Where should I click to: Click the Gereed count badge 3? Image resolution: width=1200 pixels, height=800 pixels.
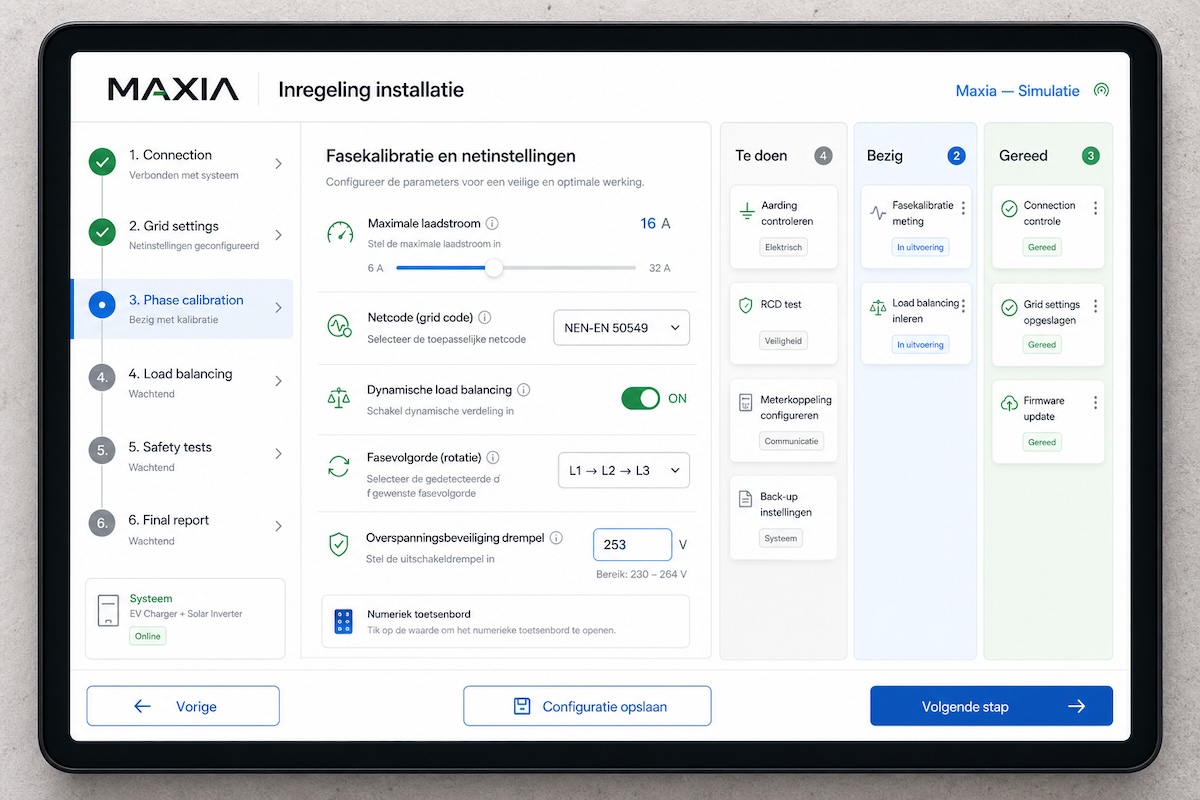coord(1091,156)
